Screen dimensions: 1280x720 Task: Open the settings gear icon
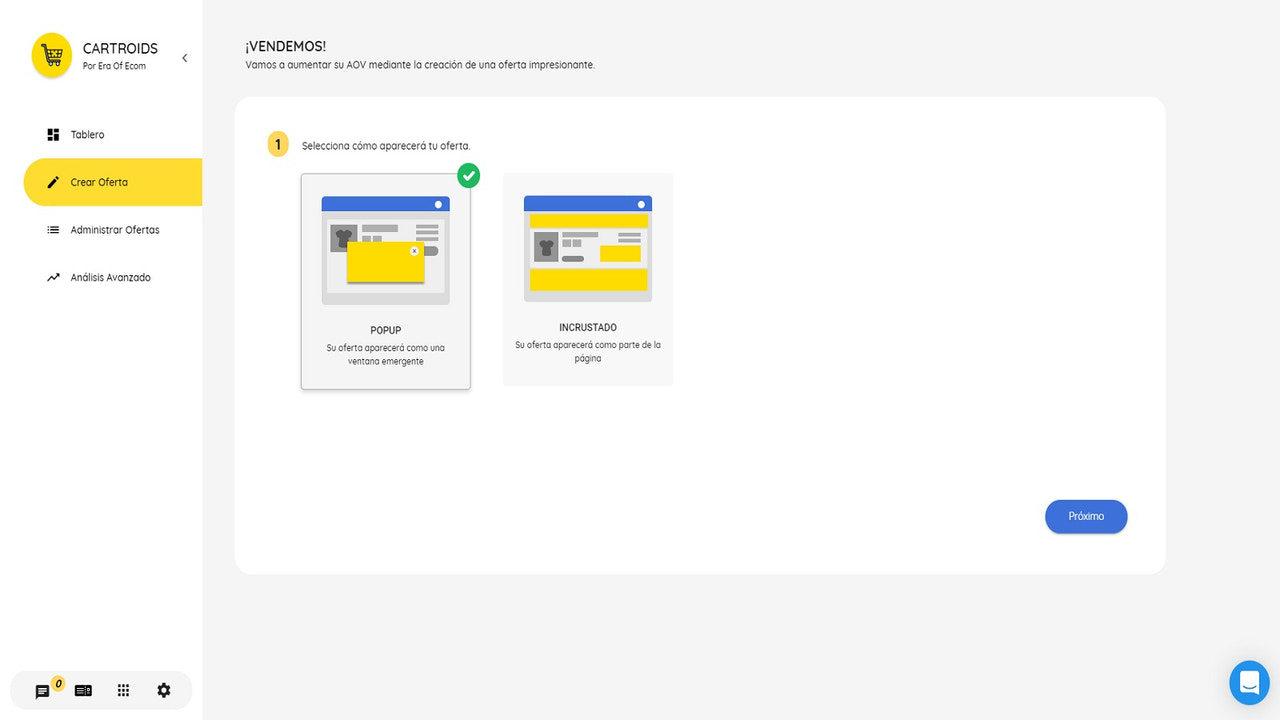164,691
